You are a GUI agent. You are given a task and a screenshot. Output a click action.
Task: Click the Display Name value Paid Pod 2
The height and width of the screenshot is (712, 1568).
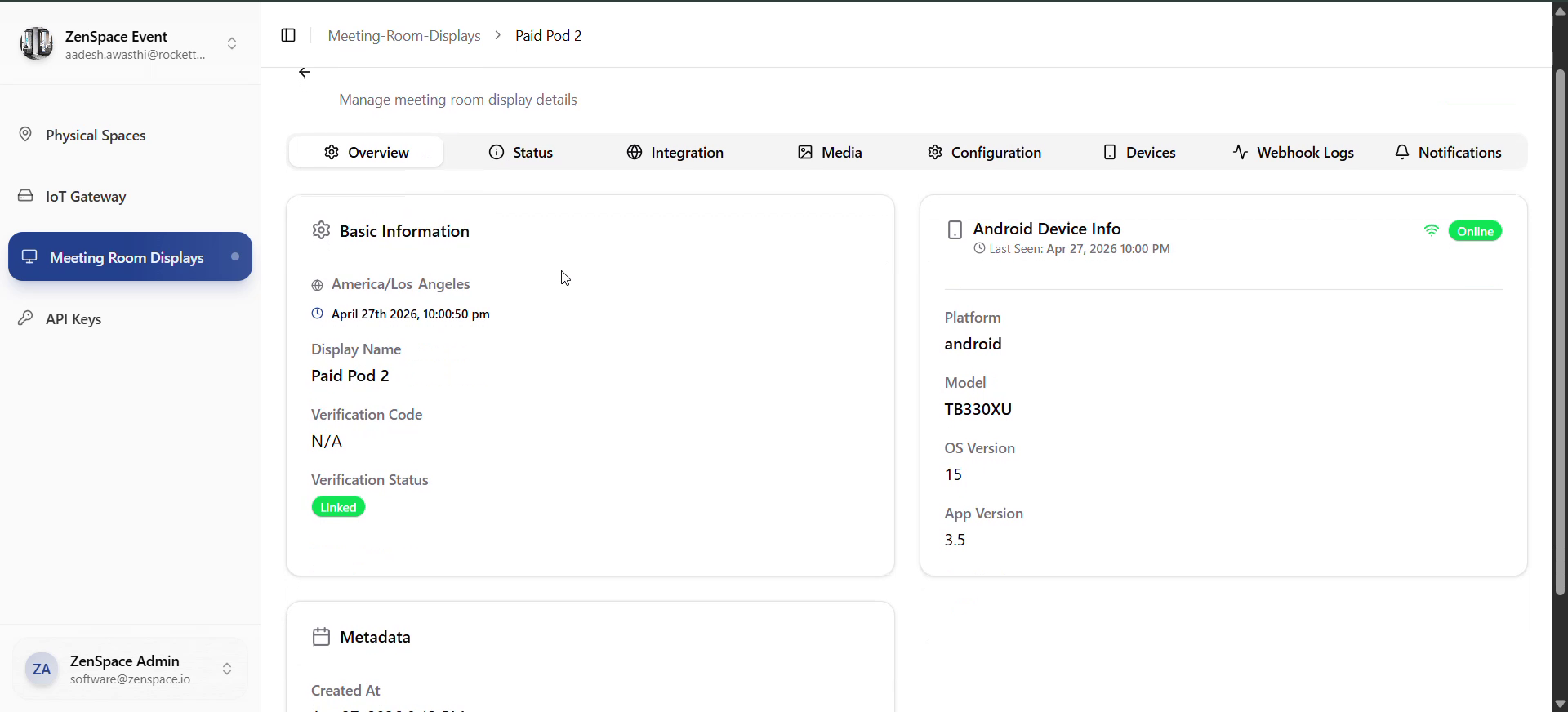350,376
